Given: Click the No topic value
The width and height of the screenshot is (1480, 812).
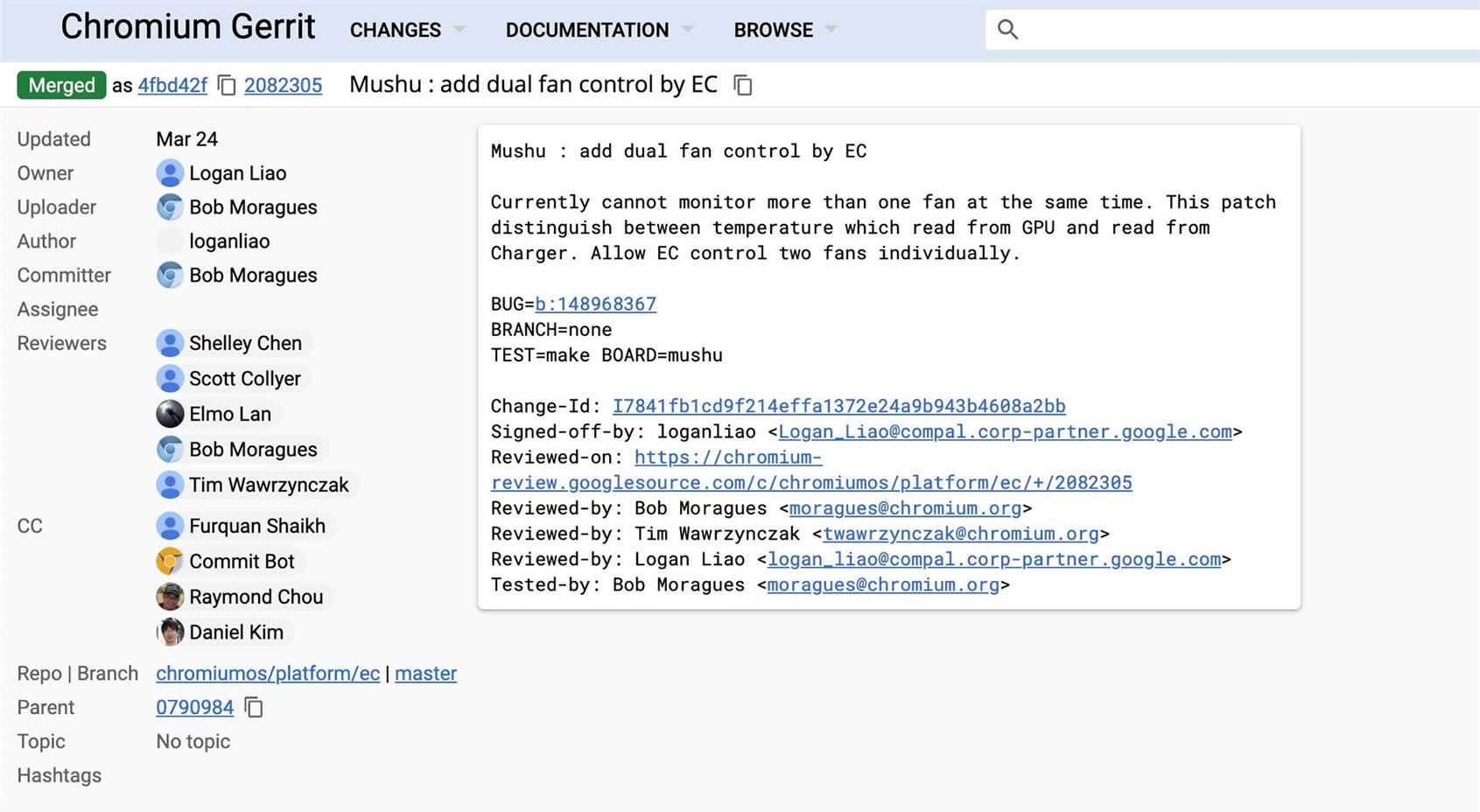Looking at the screenshot, I should 193,742.
